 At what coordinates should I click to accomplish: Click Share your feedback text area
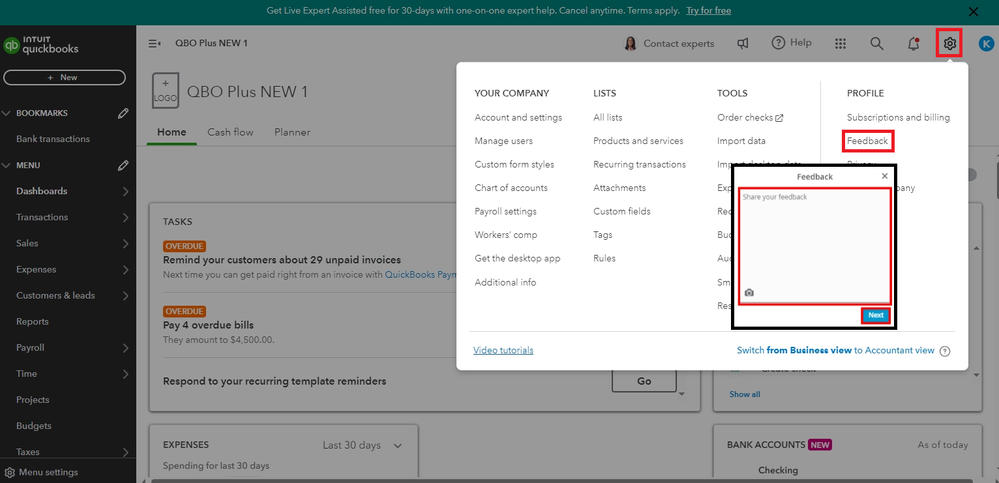pyautogui.click(x=814, y=246)
